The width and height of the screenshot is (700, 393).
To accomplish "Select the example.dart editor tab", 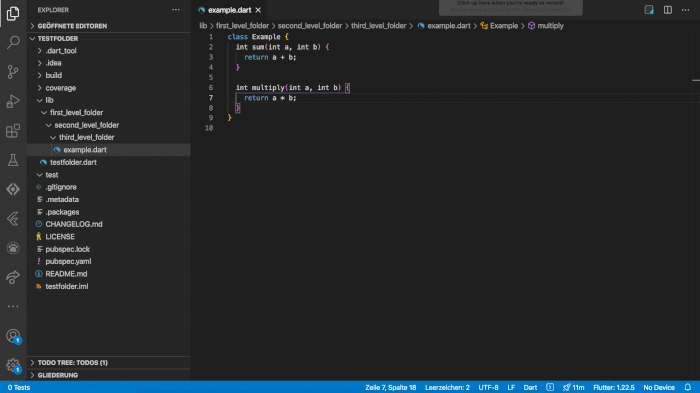I will tap(229, 10).
